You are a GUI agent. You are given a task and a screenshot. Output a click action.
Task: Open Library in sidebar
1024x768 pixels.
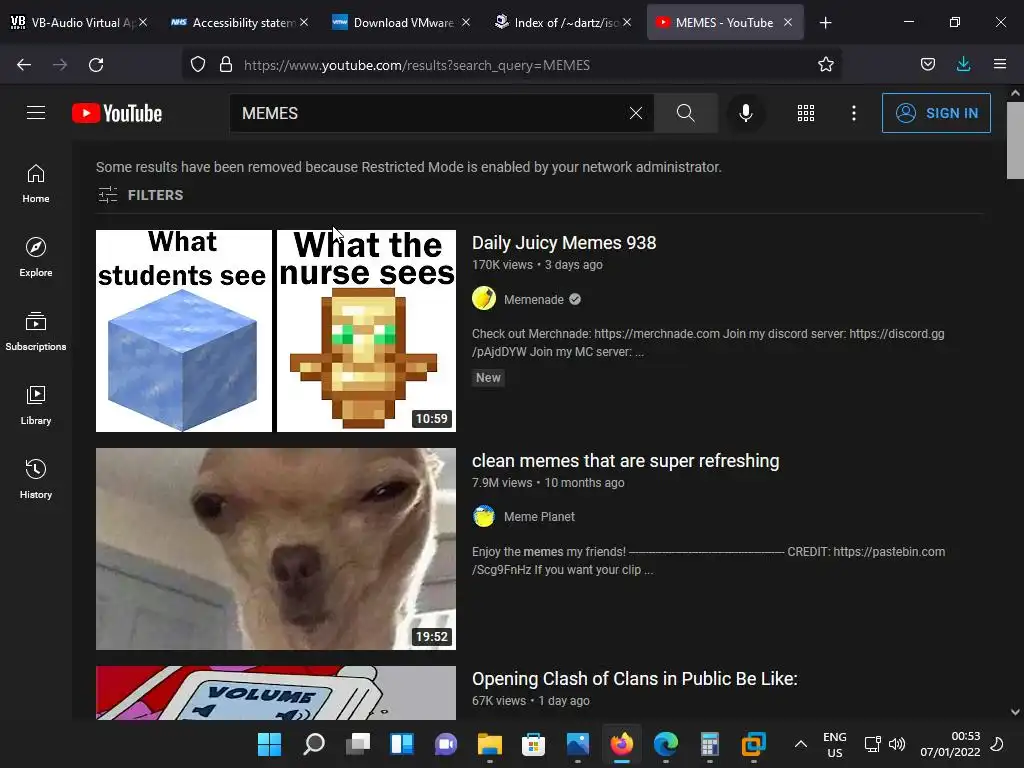[36, 405]
